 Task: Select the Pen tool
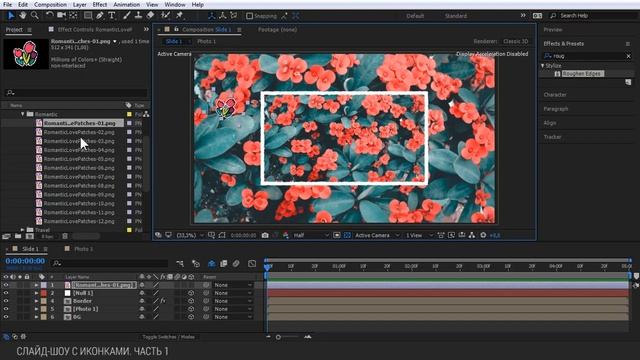click(x=100, y=16)
